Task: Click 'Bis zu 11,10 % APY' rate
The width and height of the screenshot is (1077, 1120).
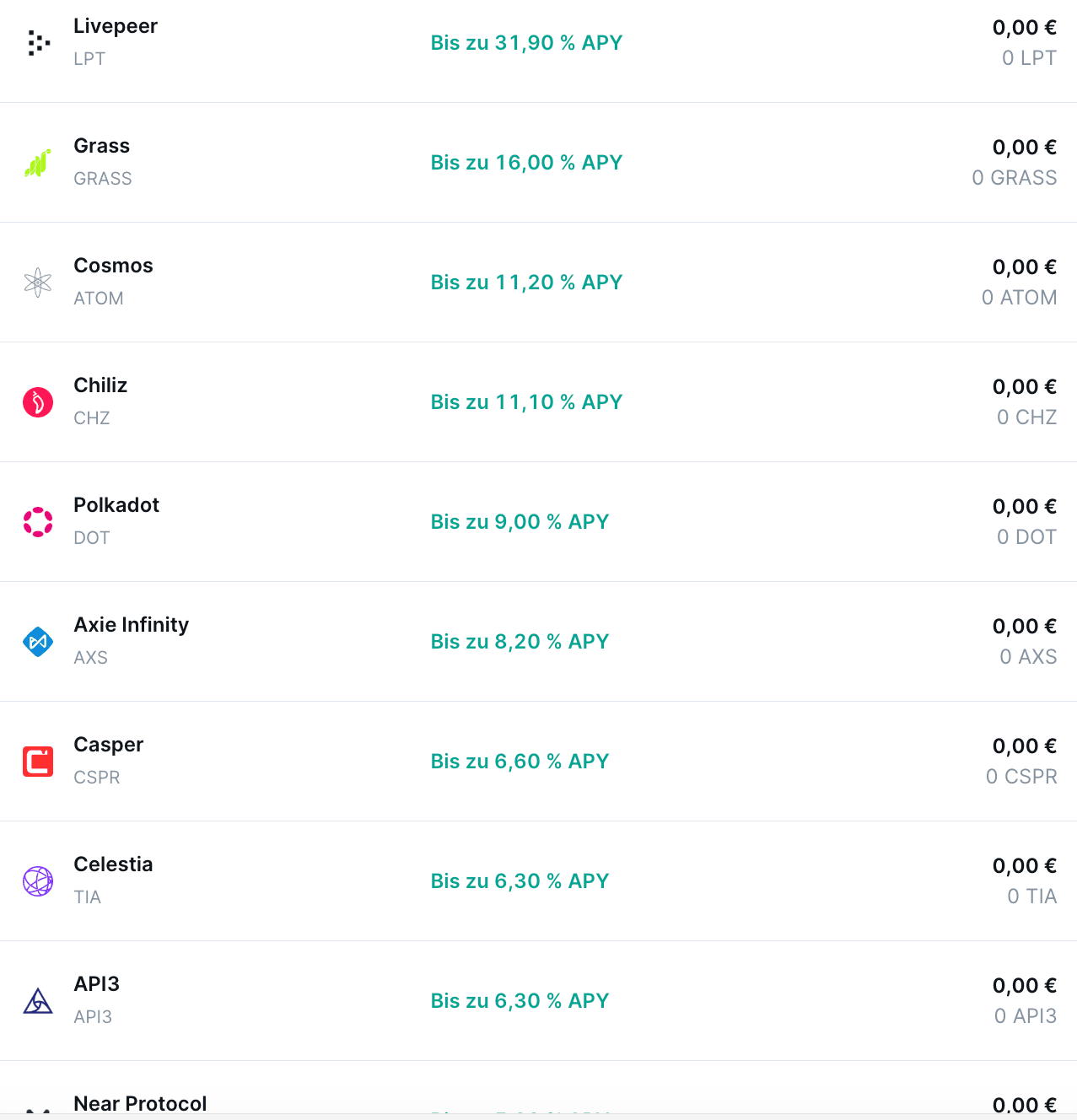Action: tap(526, 402)
